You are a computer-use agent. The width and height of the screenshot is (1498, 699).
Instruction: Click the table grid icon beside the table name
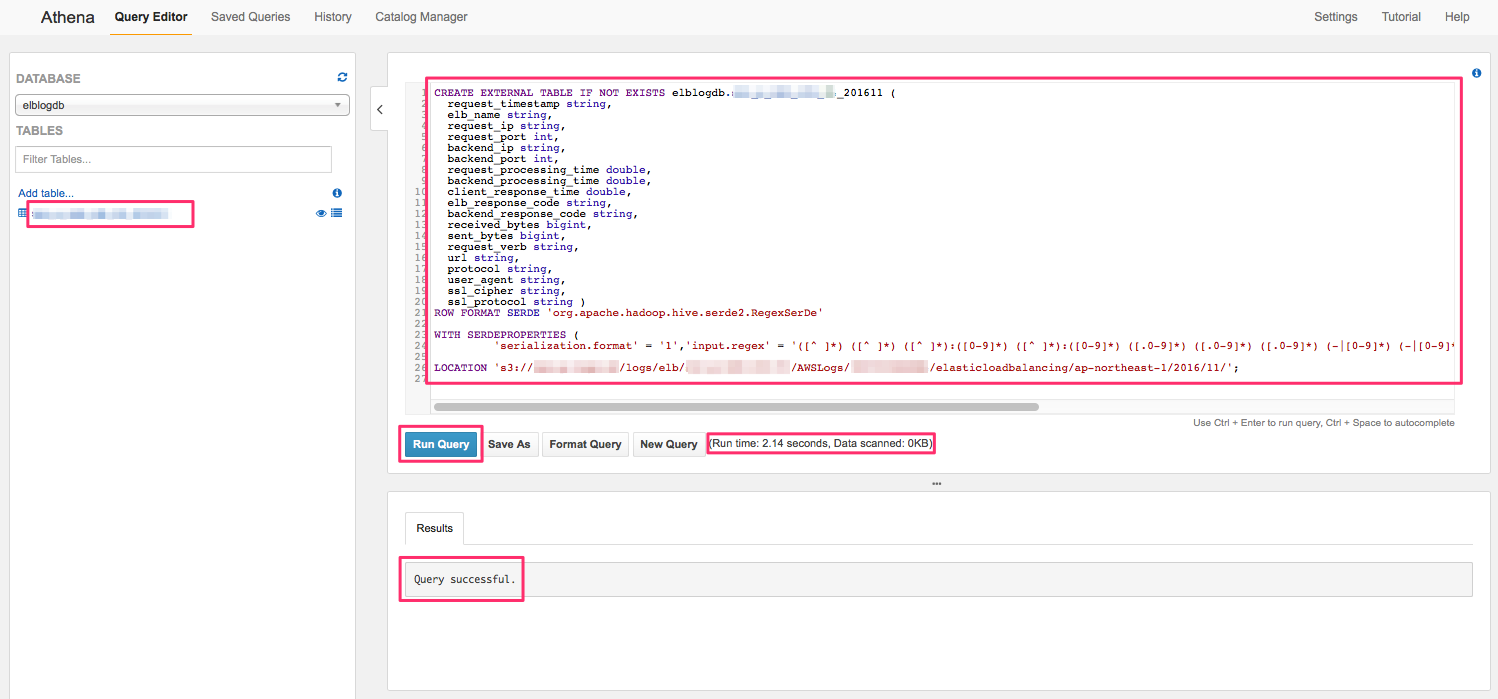[x=22, y=213]
